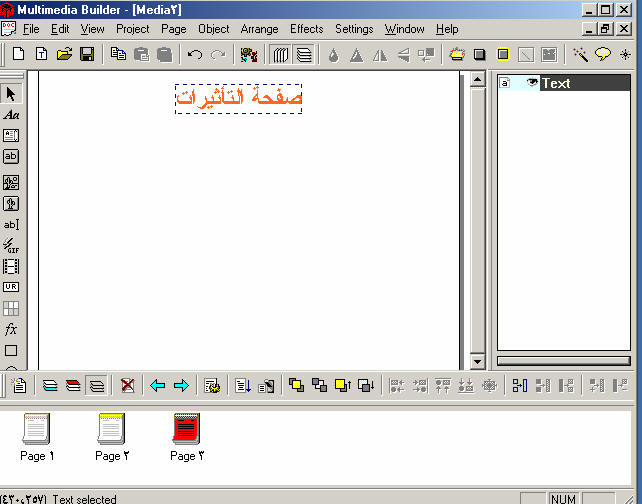Viewport: 642px width, 504px height.
Task: Select the paragraph text tool
Action: click(11, 136)
